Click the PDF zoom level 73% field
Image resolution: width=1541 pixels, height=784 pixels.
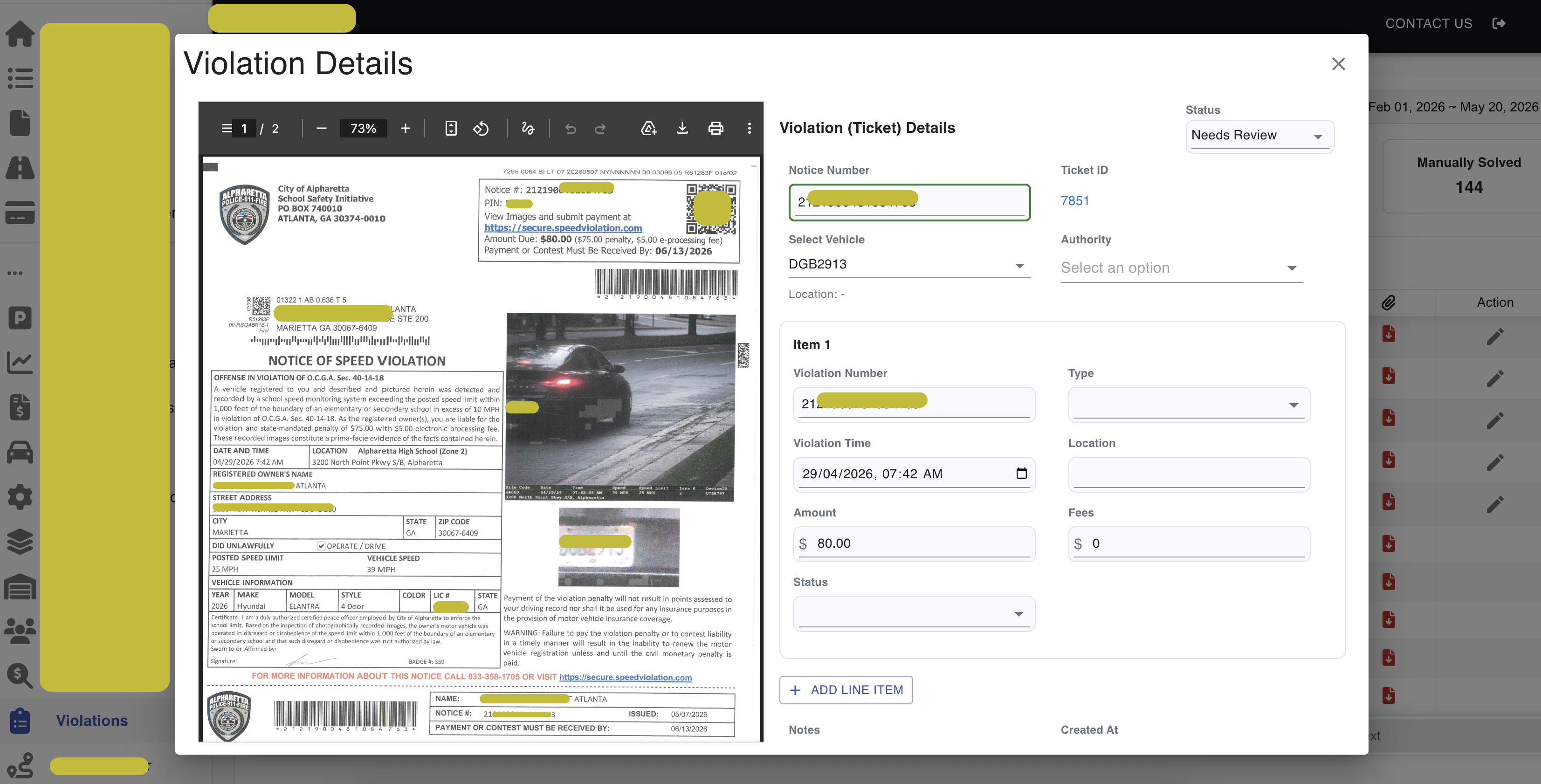(x=363, y=129)
